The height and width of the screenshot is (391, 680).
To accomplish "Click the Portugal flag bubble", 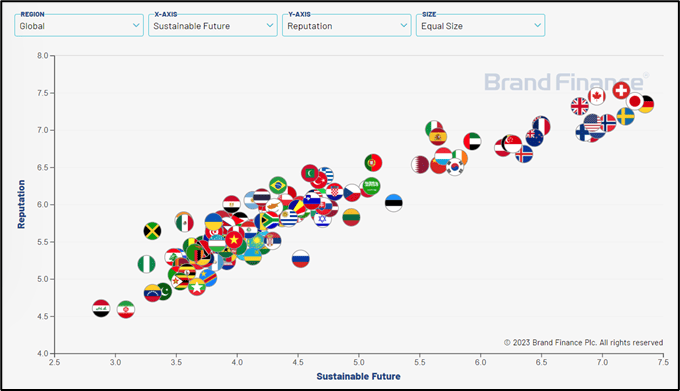I will (x=373, y=163).
